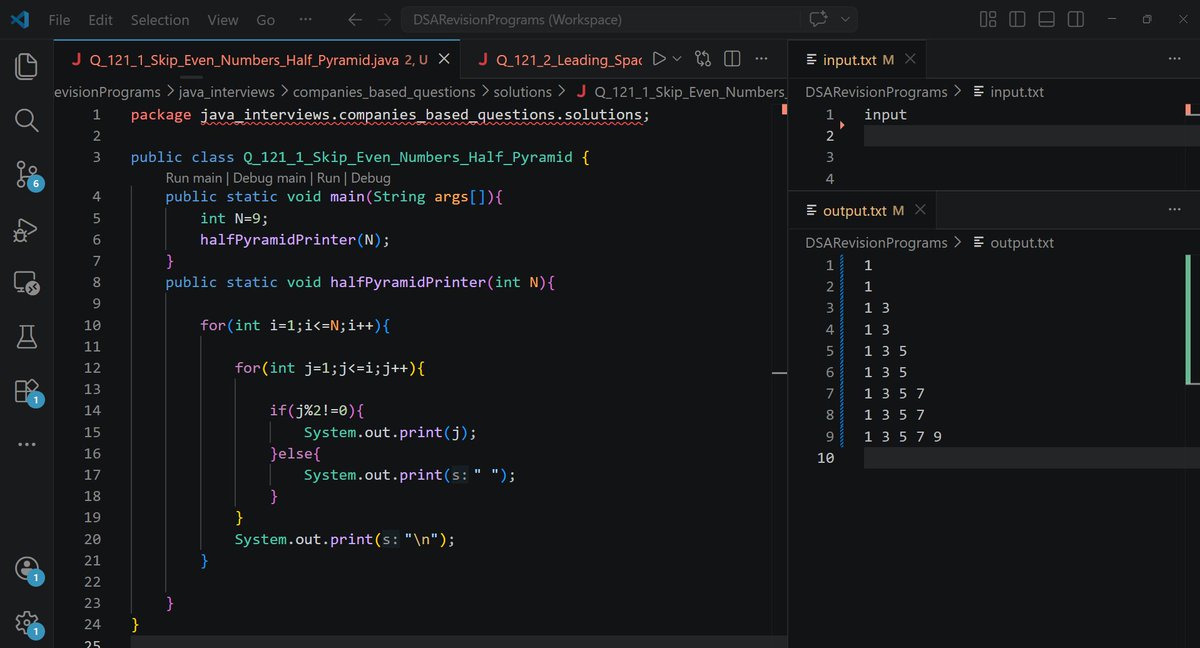Close the input.txt tab
The width and height of the screenshot is (1200, 648).
(910, 59)
